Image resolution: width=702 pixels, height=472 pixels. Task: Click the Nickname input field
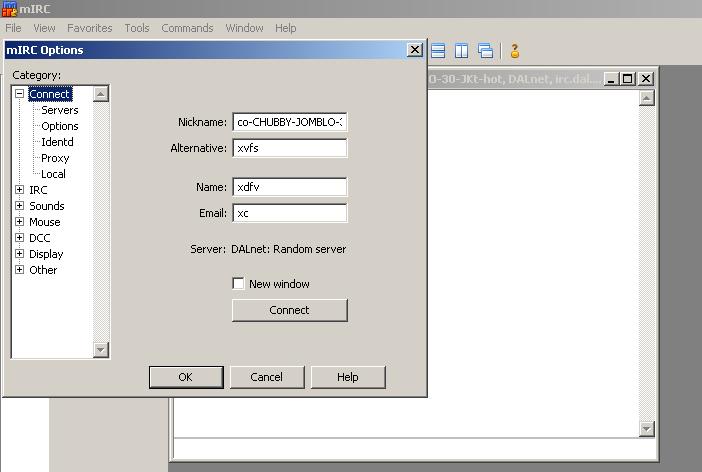coord(290,122)
